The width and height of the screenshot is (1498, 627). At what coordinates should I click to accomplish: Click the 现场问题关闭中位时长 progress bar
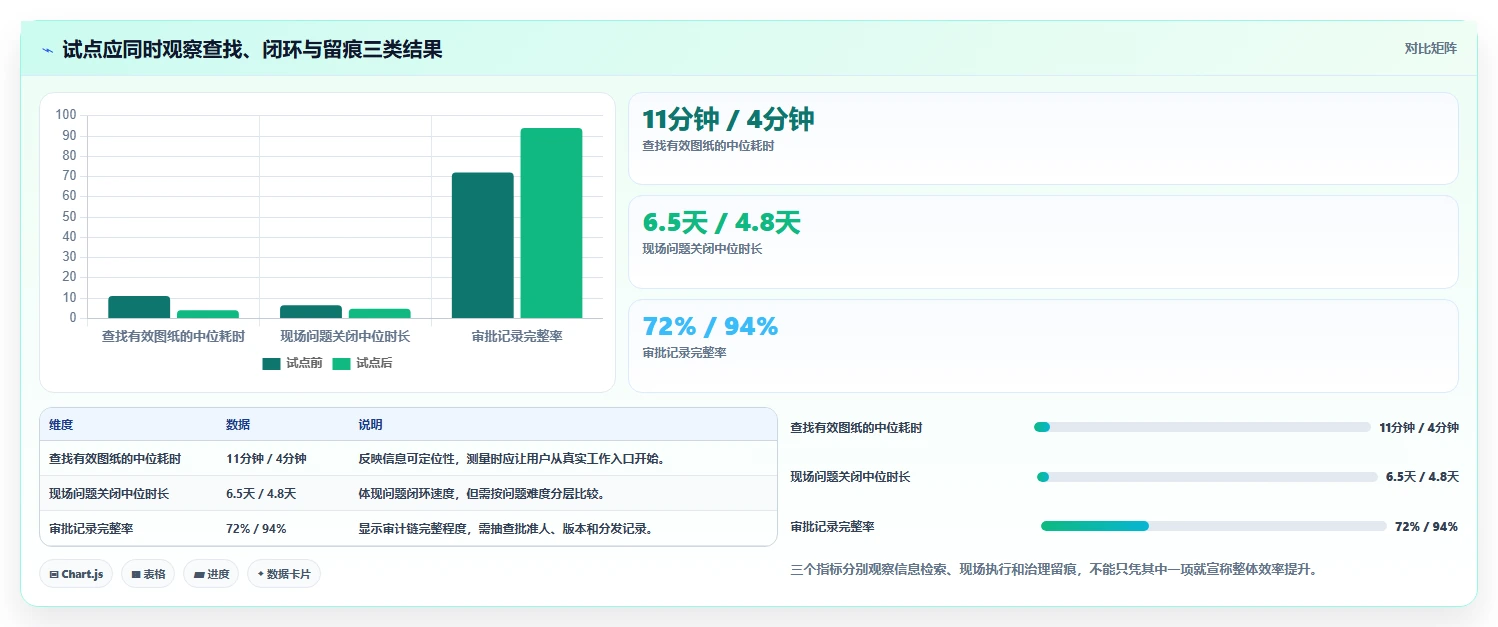click(x=1207, y=477)
